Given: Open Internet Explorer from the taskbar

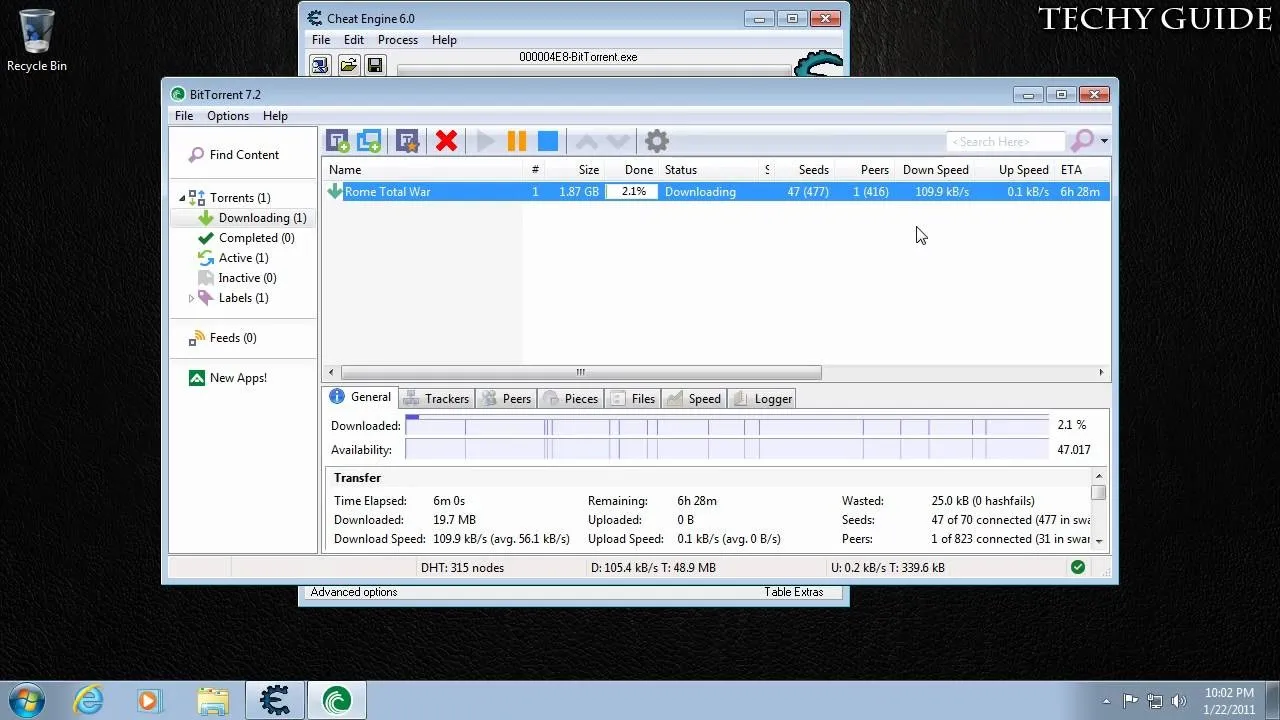Looking at the screenshot, I should [x=89, y=700].
